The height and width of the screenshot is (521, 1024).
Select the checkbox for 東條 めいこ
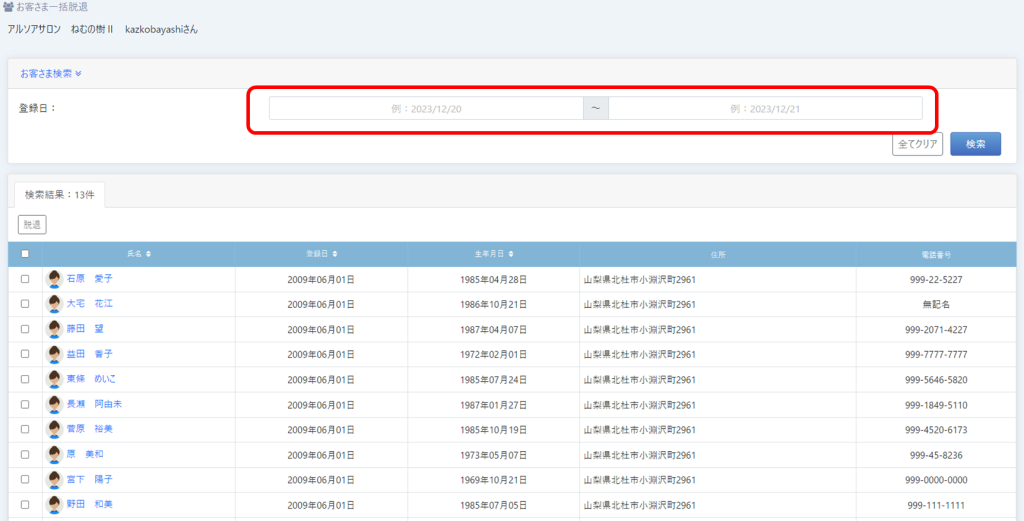[x=25, y=379]
